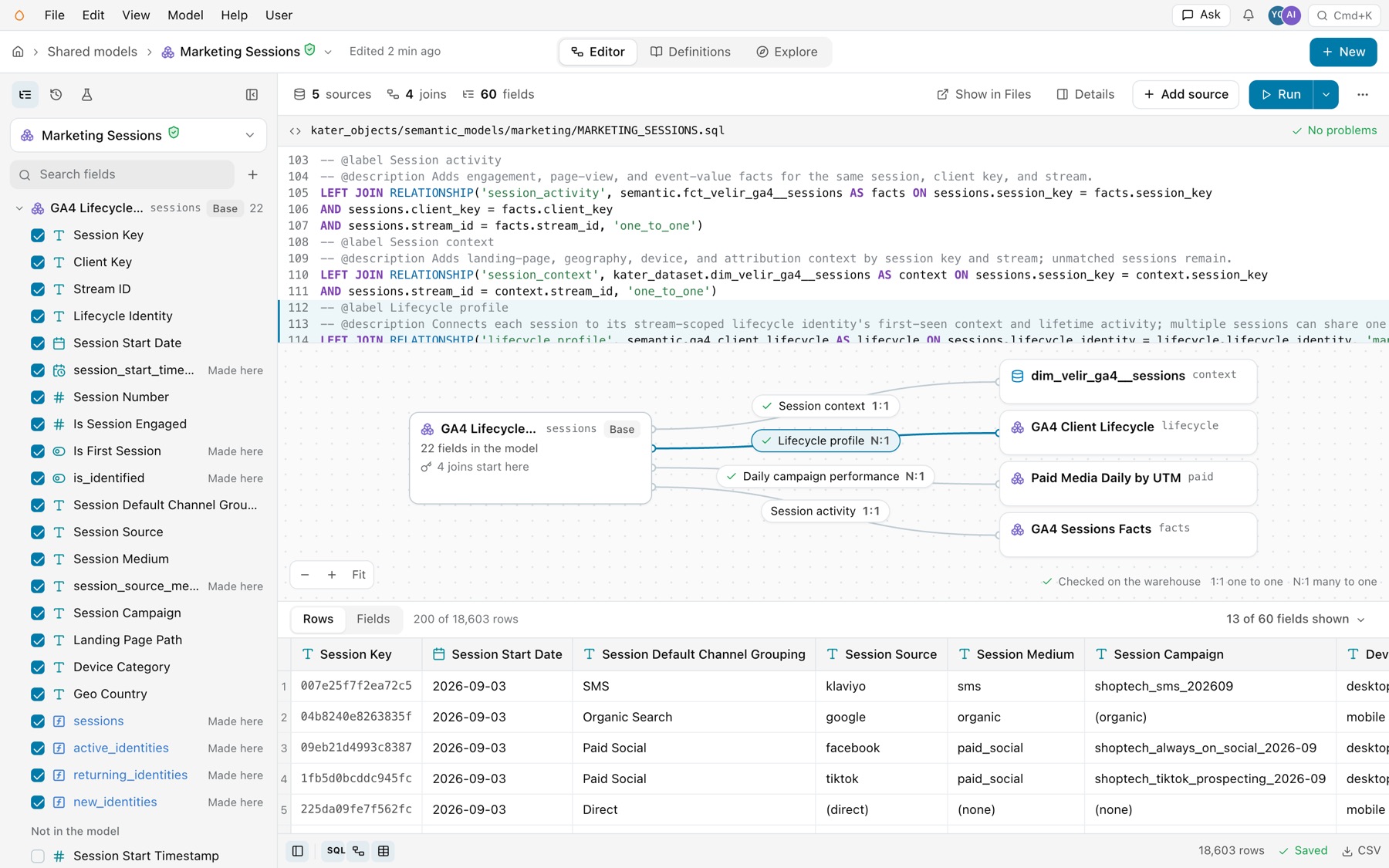
Task: Open the 13 of 60 fields shown dropdown
Action: (1296, 620)
